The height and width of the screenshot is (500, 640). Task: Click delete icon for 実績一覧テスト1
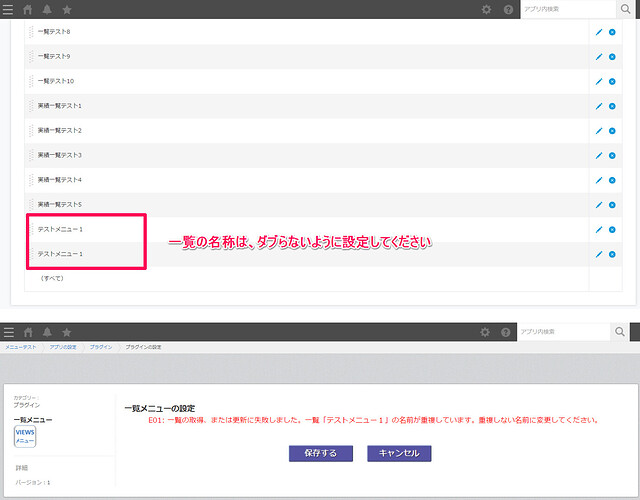point(612,106)
